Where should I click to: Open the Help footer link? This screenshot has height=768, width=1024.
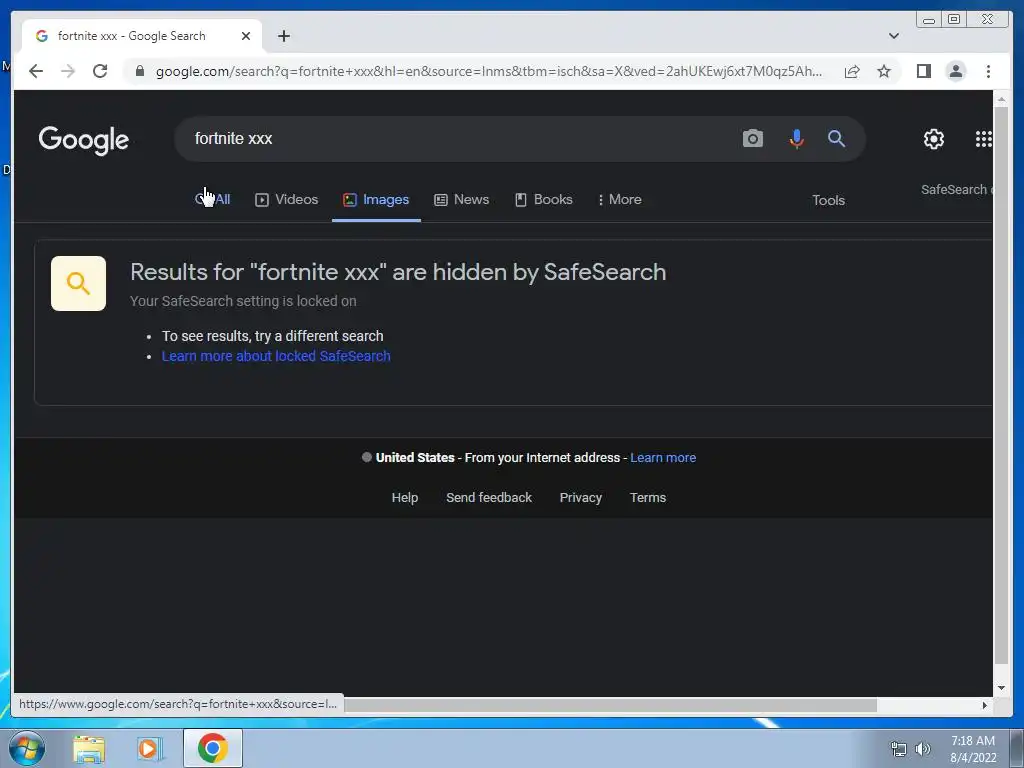pos(405,498)
